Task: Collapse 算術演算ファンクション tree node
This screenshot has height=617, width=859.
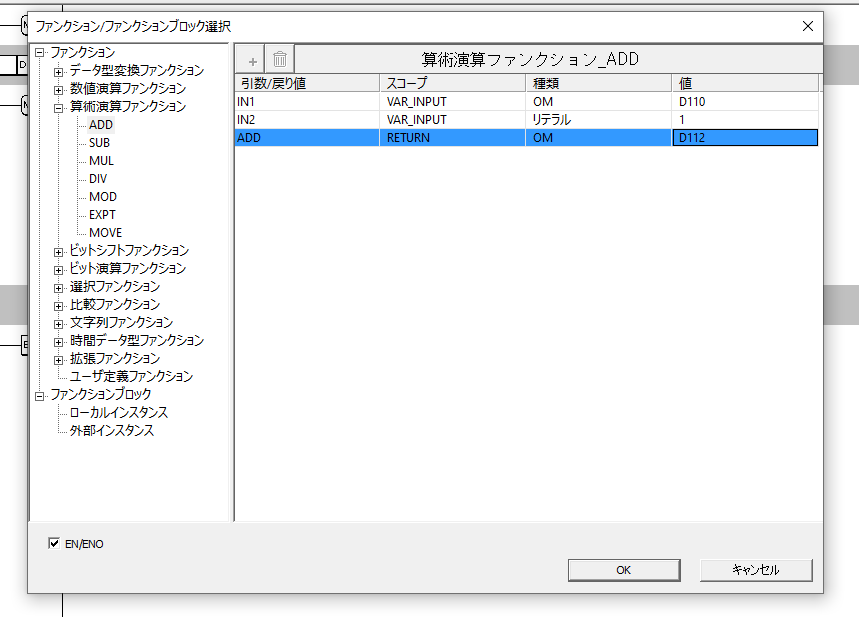Action: point(59,107)
